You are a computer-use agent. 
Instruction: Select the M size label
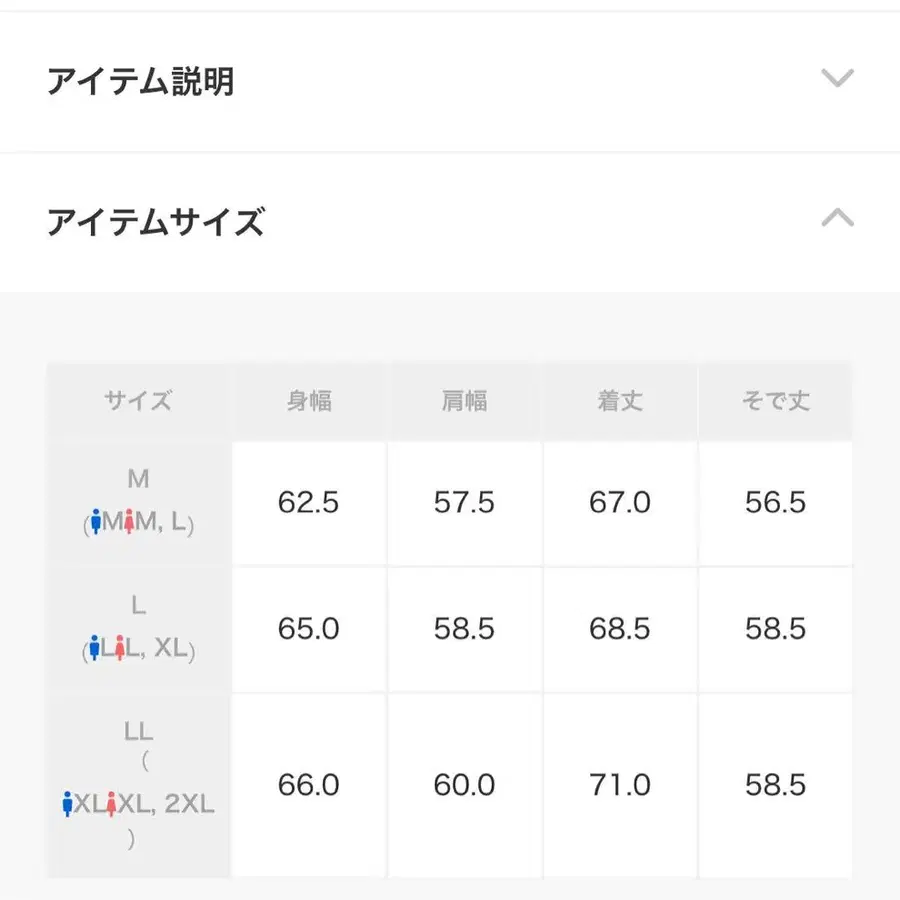[138, 479]
